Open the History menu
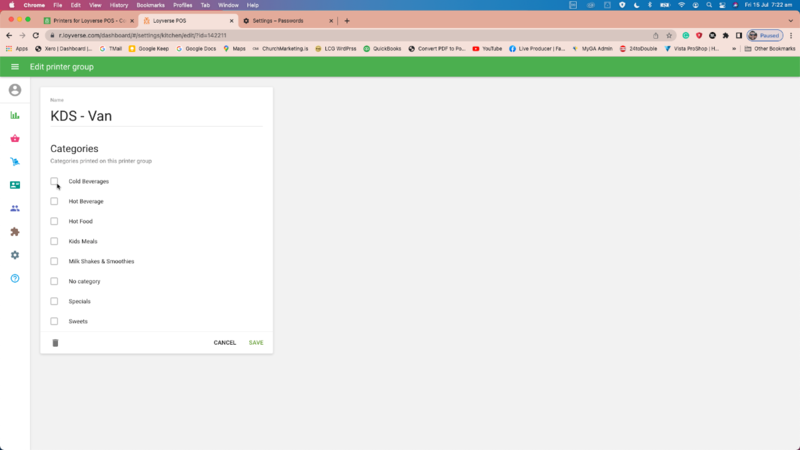The image size is (800, 450). pyautogui.click(x=119, y=5)
